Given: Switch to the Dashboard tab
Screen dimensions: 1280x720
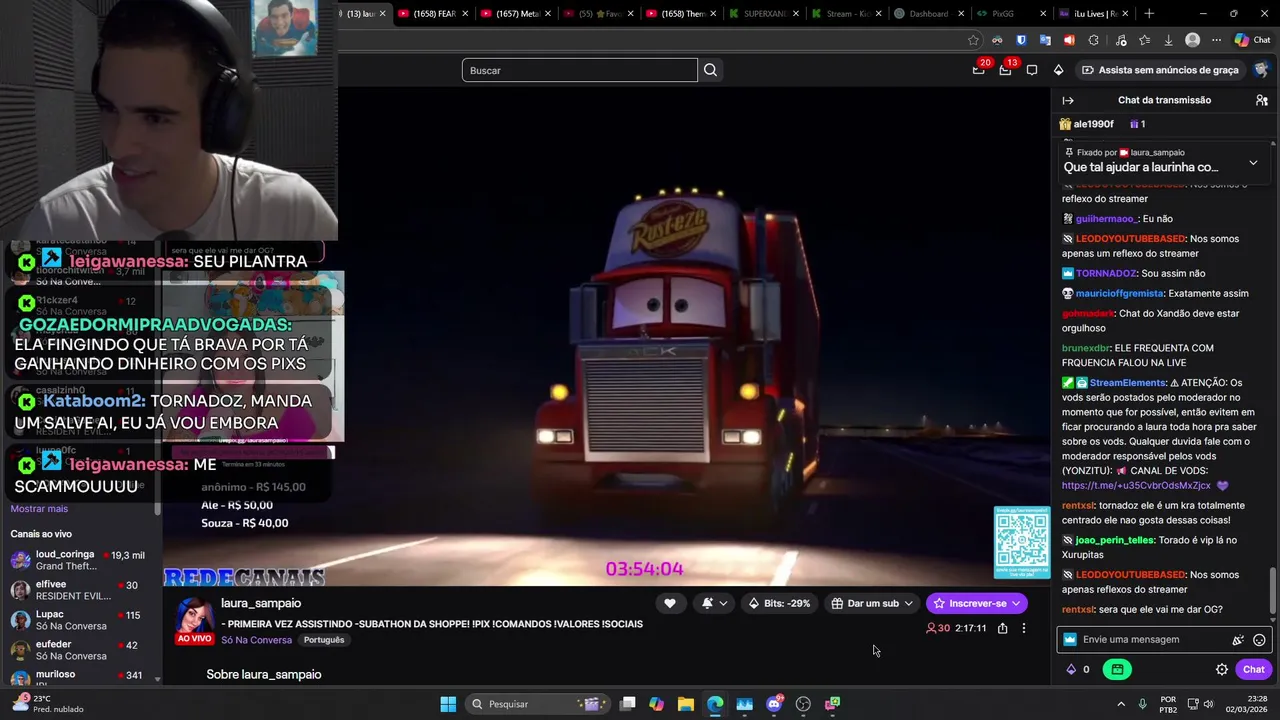Looking at the screenshot, I should tap(929, 14).
